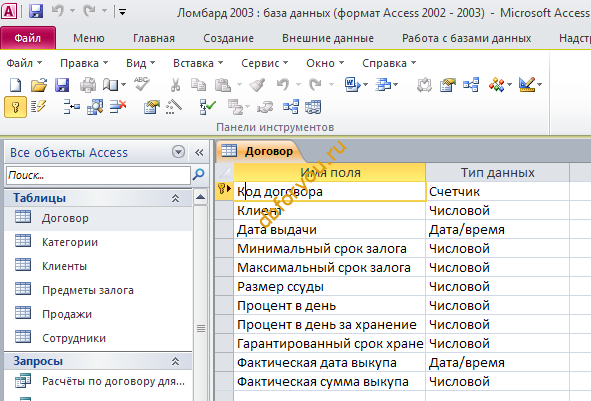Select the Клиенты table in navigation pane
This screenshot has width=591, height=401.
point(64,266)
